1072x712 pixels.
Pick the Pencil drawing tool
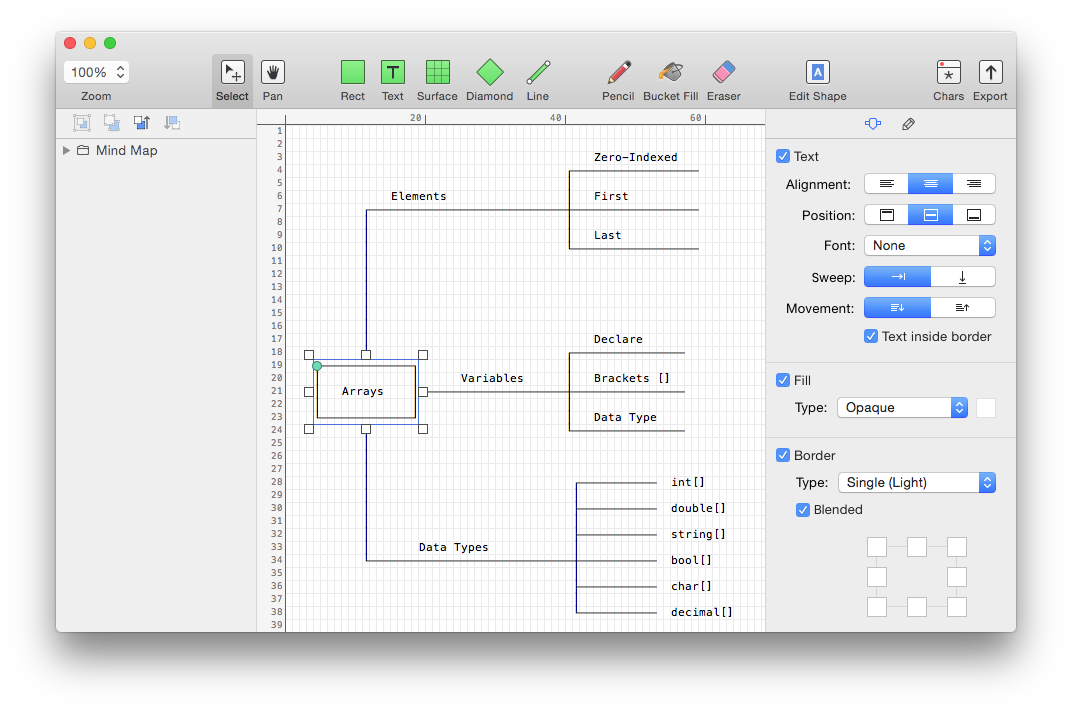point(618,73)
